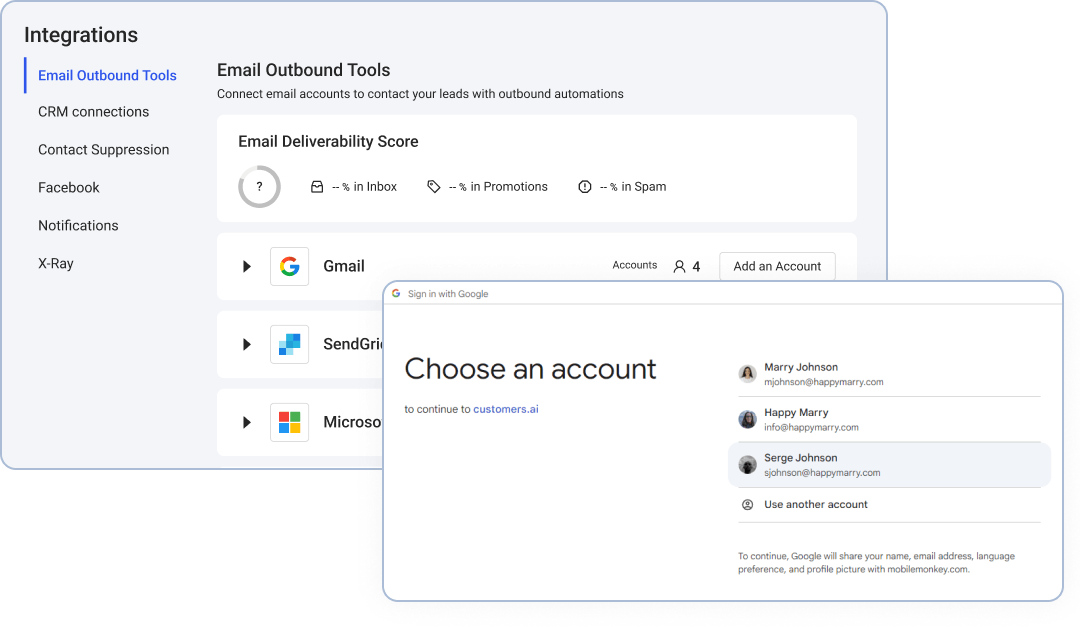Click the promotions tag icon
This screenshot has width=1080, height=640.
pos(433,187)
